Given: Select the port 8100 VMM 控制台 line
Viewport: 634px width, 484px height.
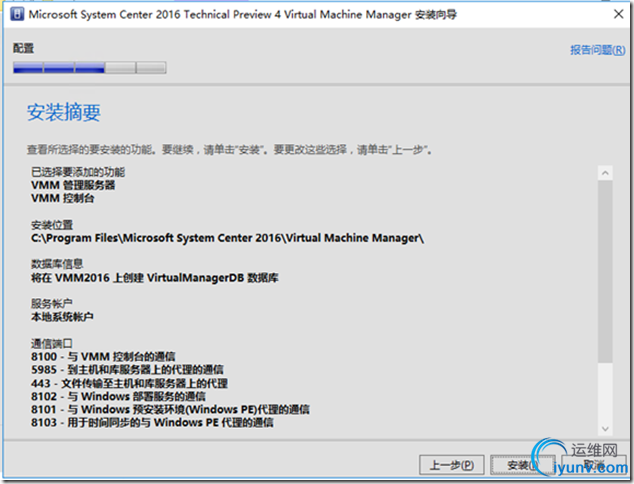Looking at the screenshot, I should tap(103, 357).
